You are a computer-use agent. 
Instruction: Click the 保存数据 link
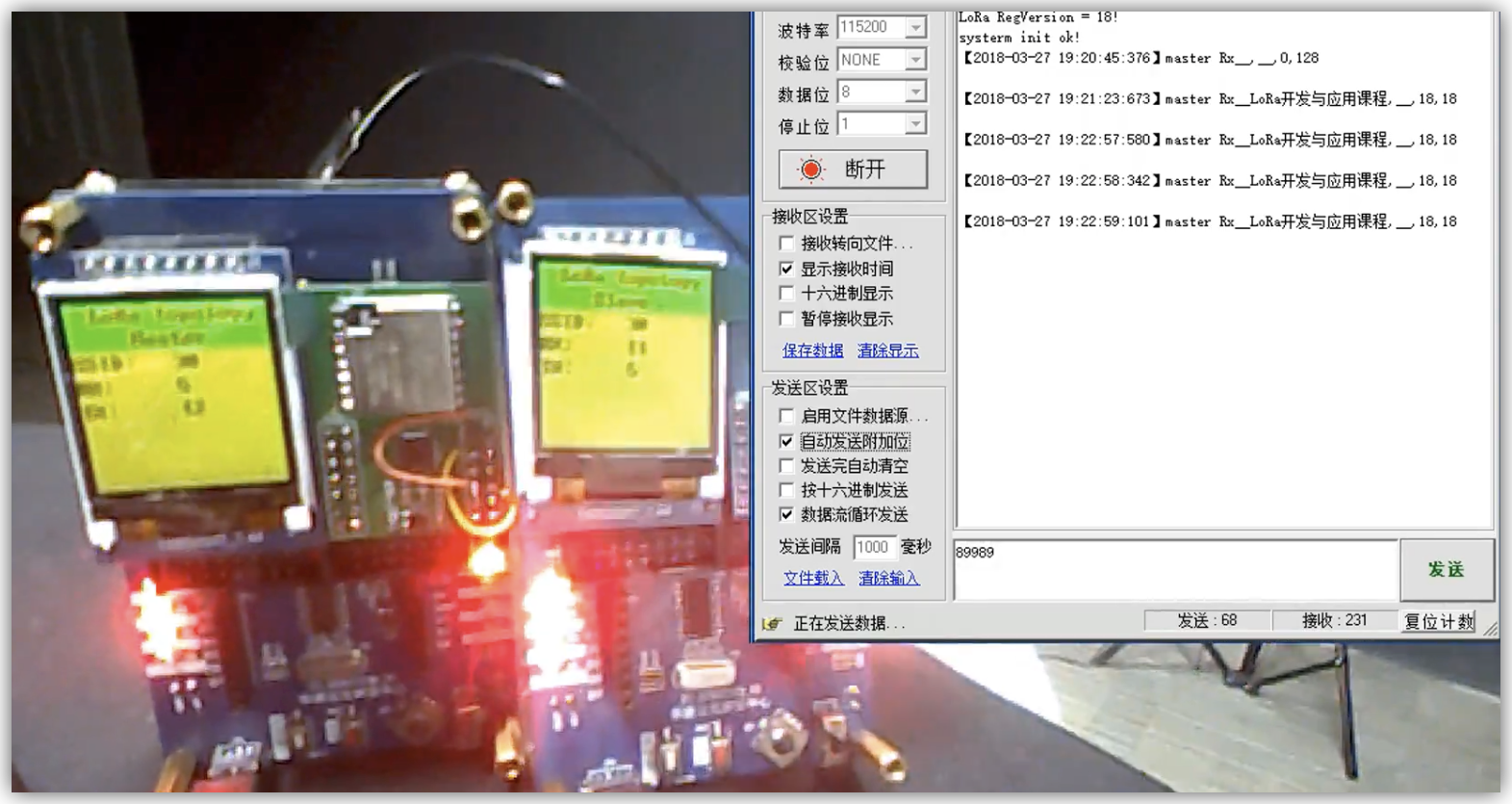click(x=812, y=350)
